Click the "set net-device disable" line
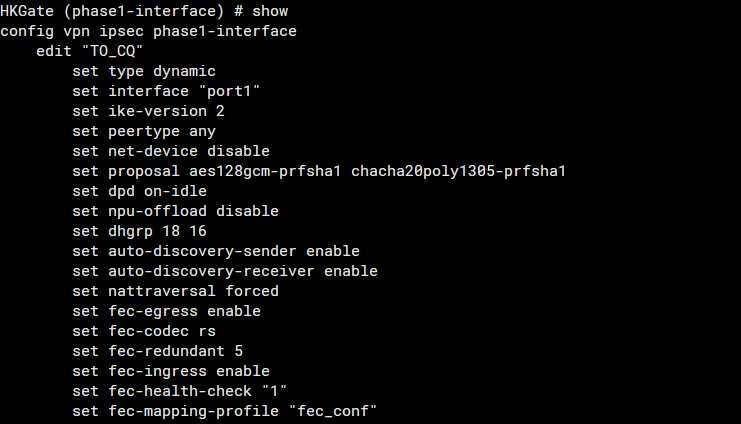The image size is (741, 424). 171,151
